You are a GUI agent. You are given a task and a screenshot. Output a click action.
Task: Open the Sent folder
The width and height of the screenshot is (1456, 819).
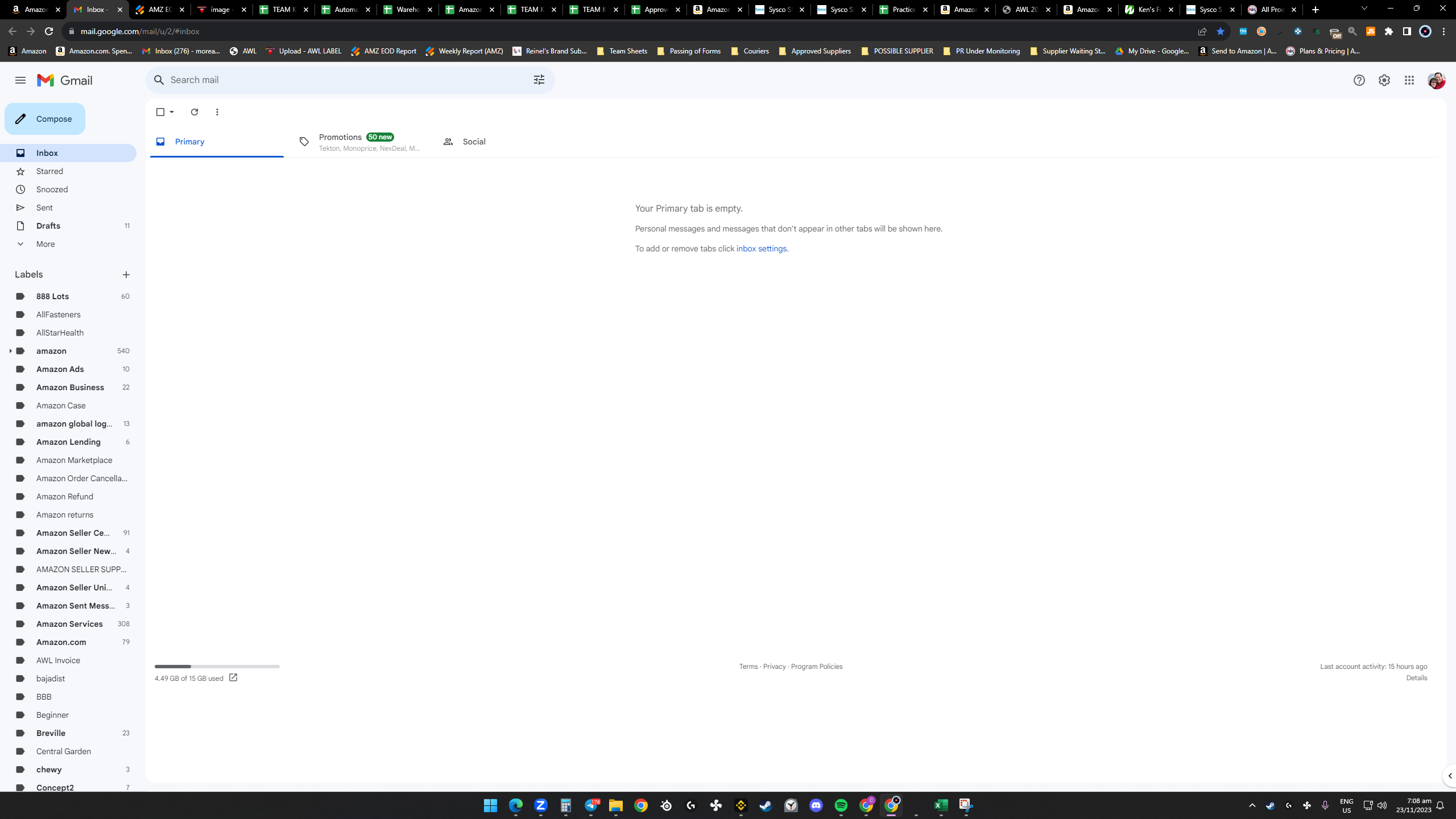pos(68,208)
